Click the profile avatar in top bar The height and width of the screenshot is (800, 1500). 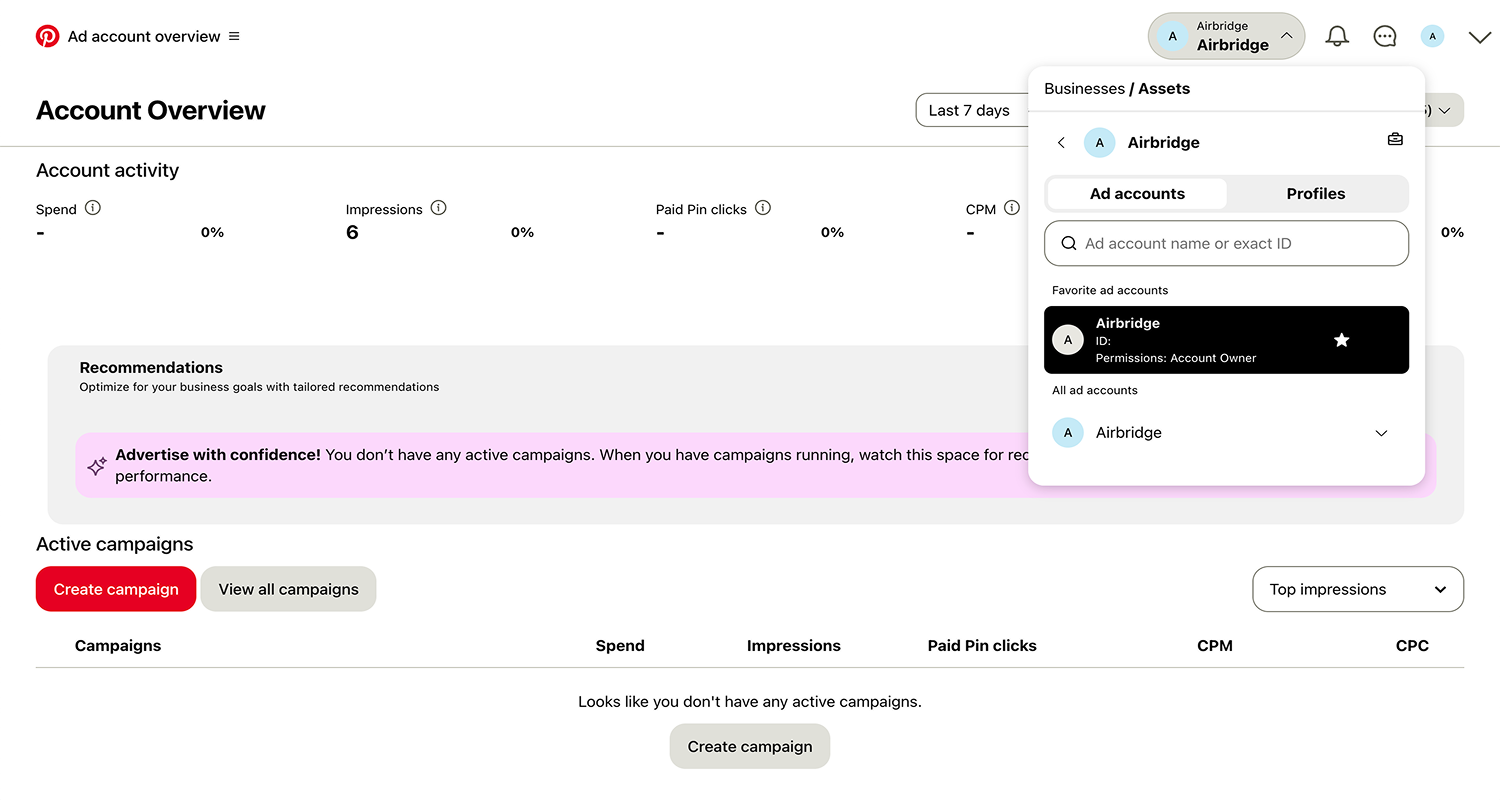click(x=1433, y=36)
